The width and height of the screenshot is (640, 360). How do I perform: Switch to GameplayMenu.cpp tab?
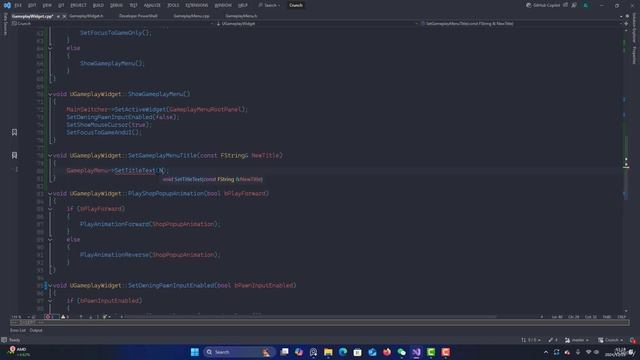(191, 16)
